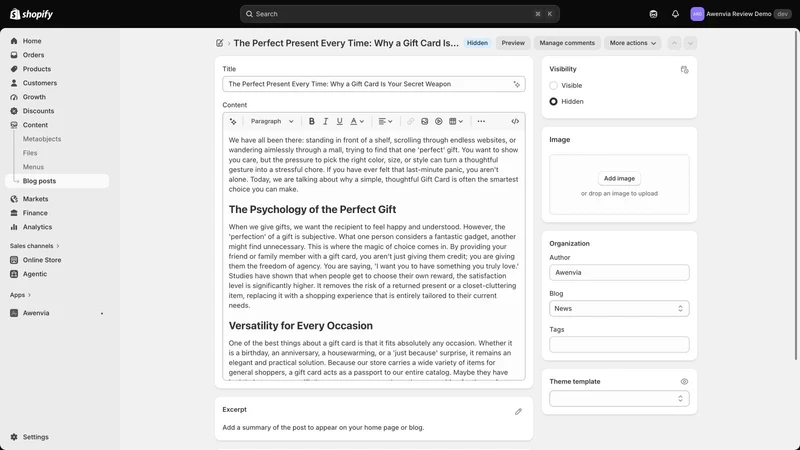This screenshot has width=800, height=450.
Task: Click the top Search bar
Action: coord(399,14)
